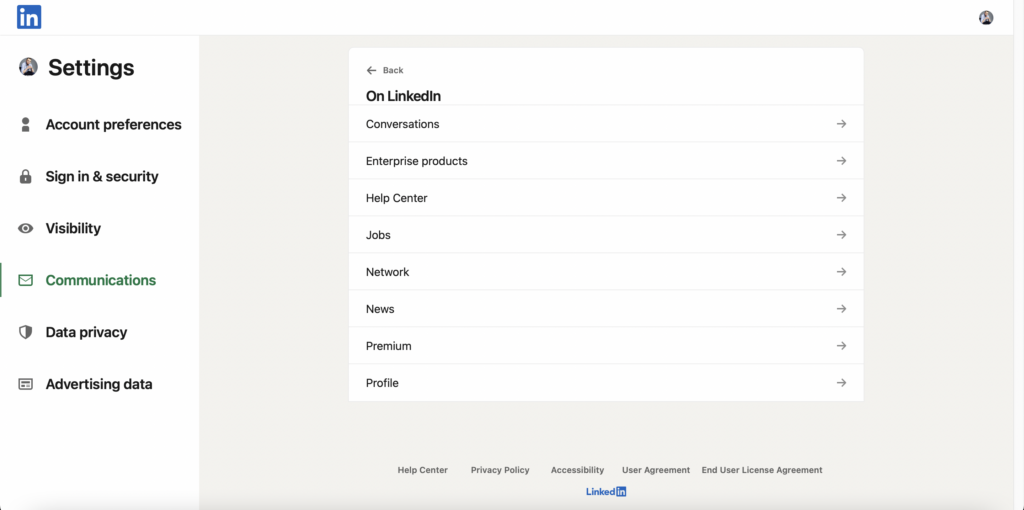Open Privacy Policy footer link
The height and width of the screenshot is (510, 1024).
coord(500,470)
